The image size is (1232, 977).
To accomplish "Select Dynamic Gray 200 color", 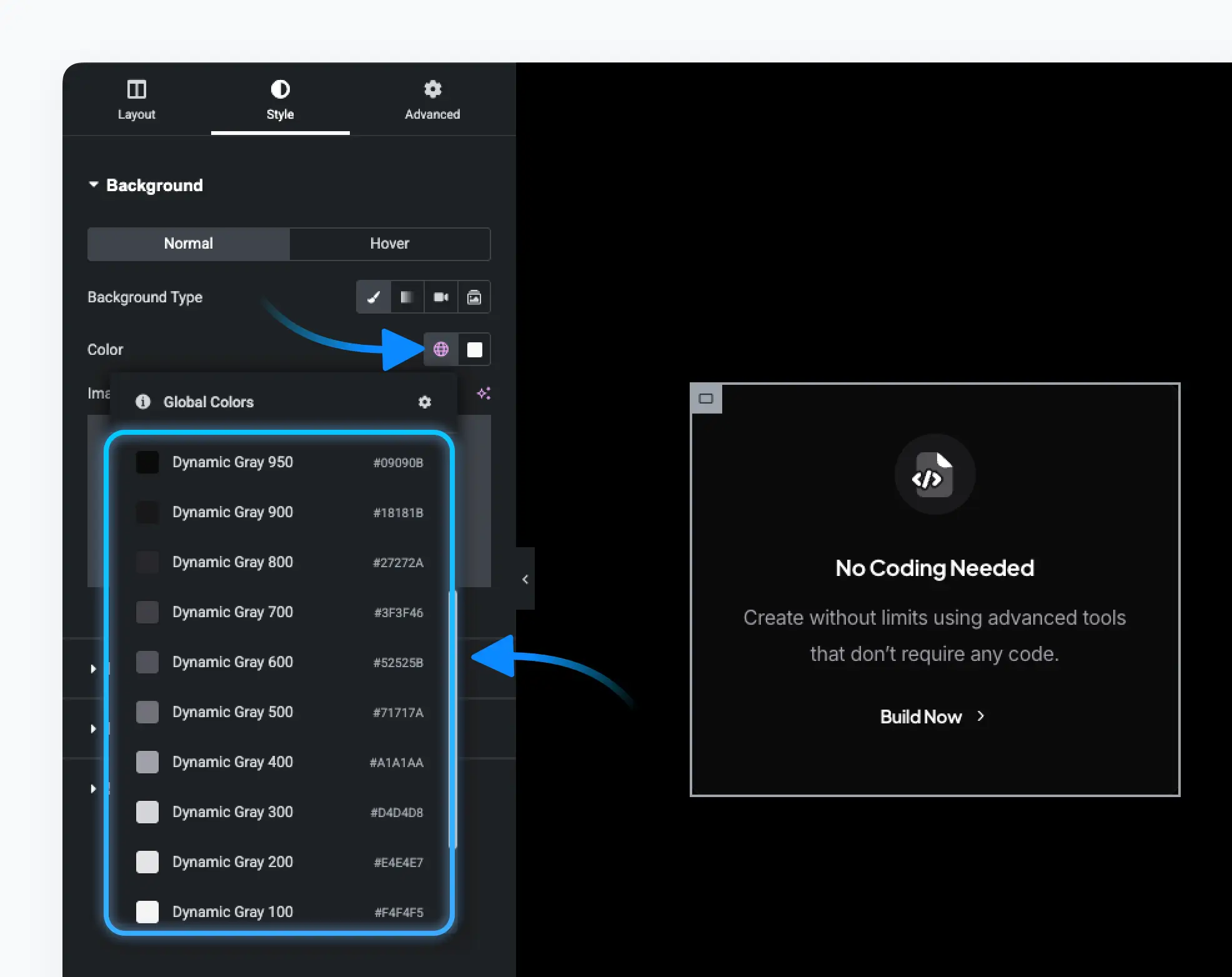I will pyautogui.click(x=280, y=862).
